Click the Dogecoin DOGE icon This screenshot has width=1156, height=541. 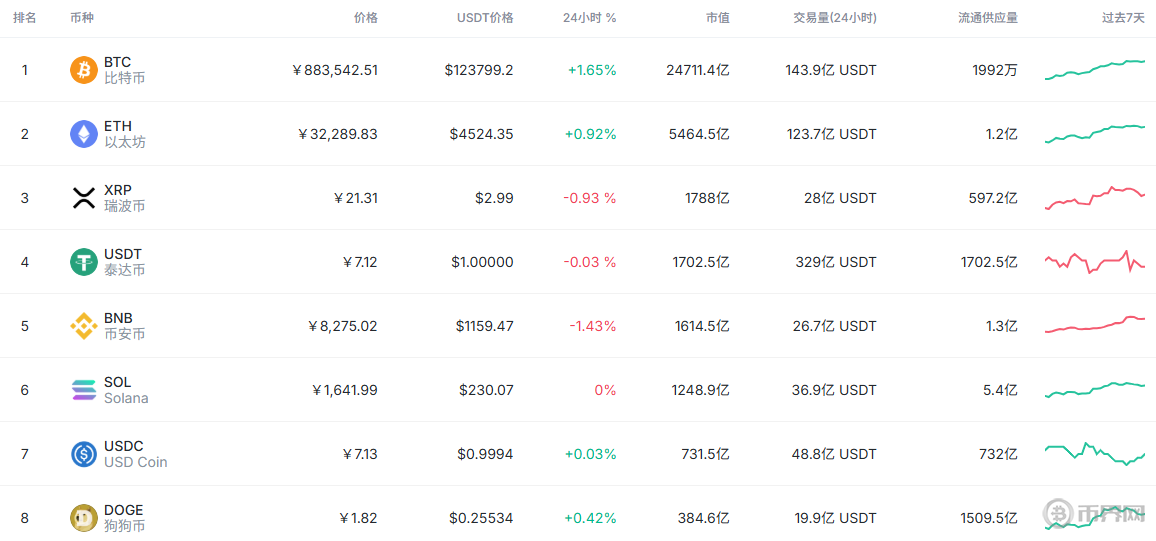pos(84,518)
